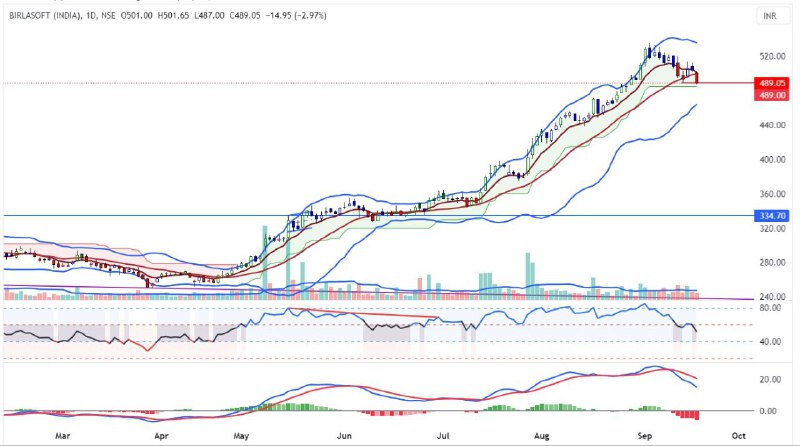Click the BIRLASOFT (INDIA) symbol title
The image size is (800, 446).
tap(44, 16)
